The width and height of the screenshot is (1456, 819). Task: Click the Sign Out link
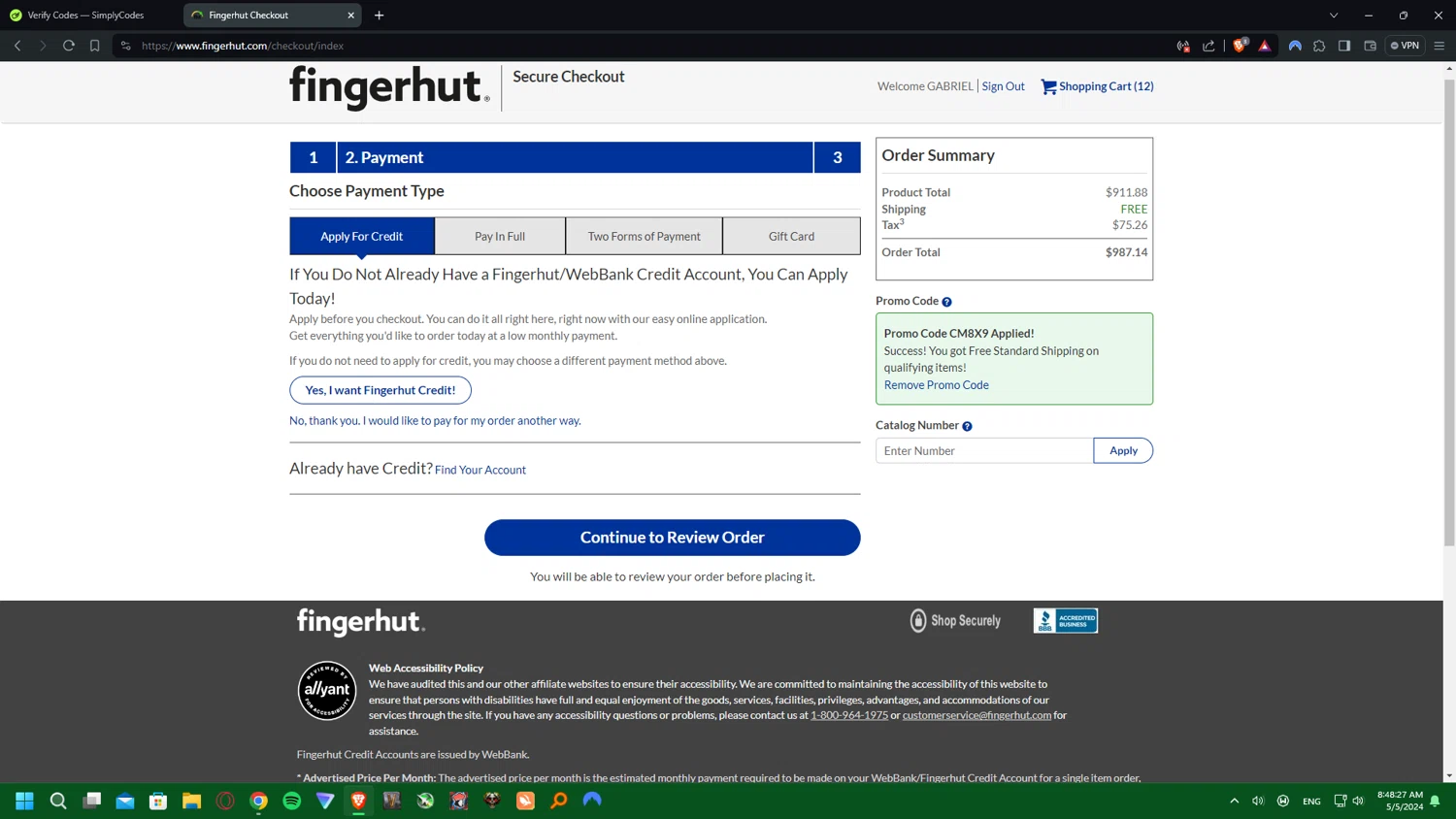tap(1003, 86)
